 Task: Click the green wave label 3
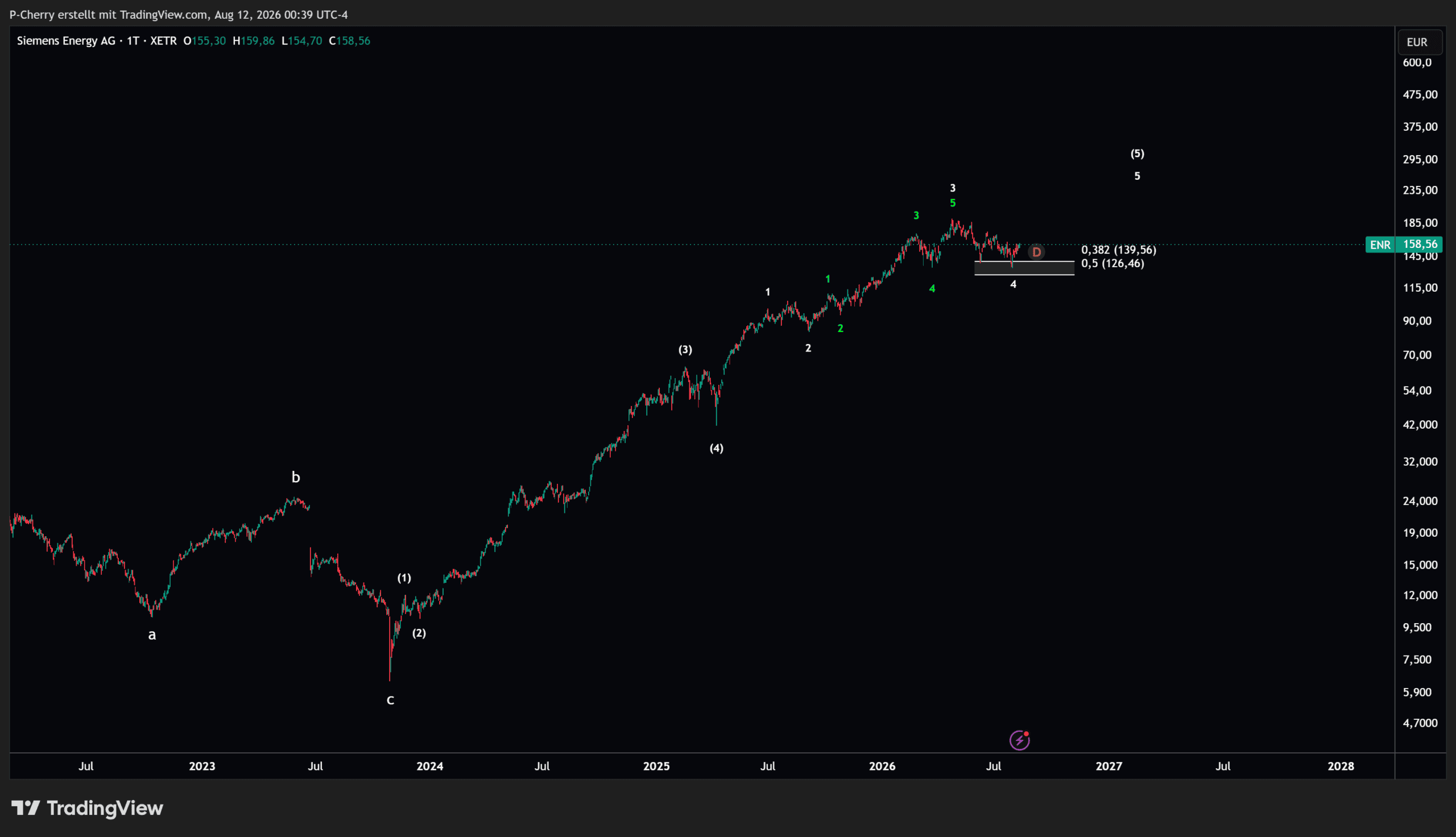pyautogui.click(x=916, y=216)
